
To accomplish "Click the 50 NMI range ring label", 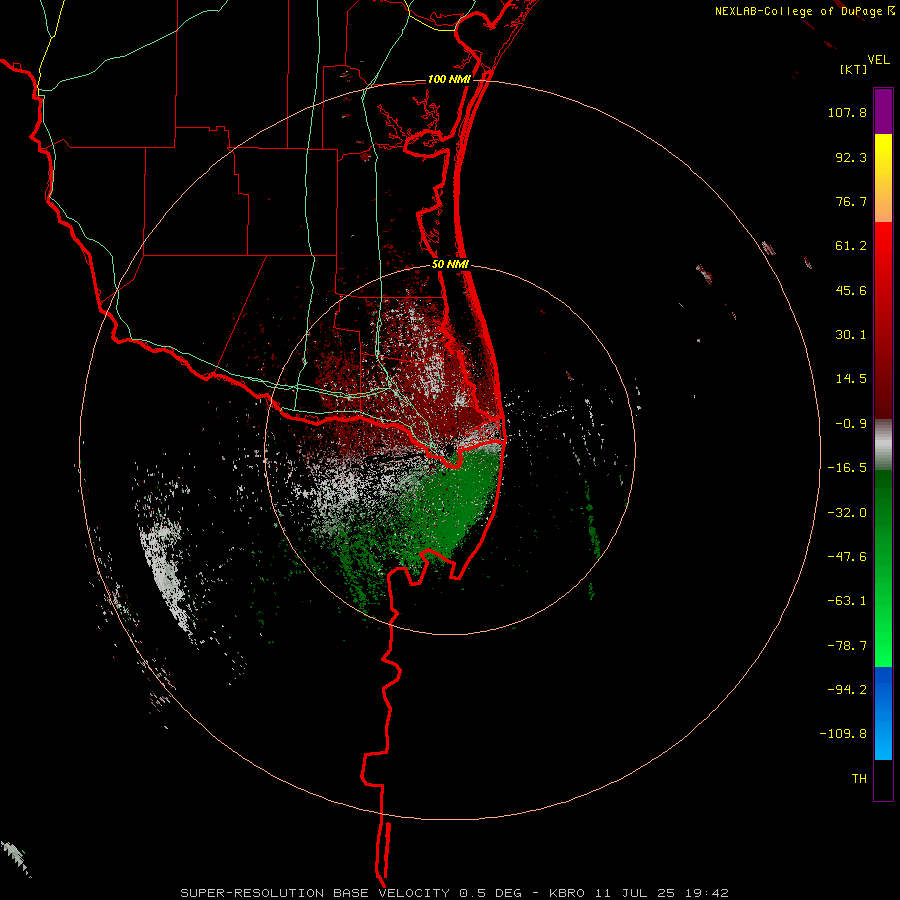I will click(450, 265).
